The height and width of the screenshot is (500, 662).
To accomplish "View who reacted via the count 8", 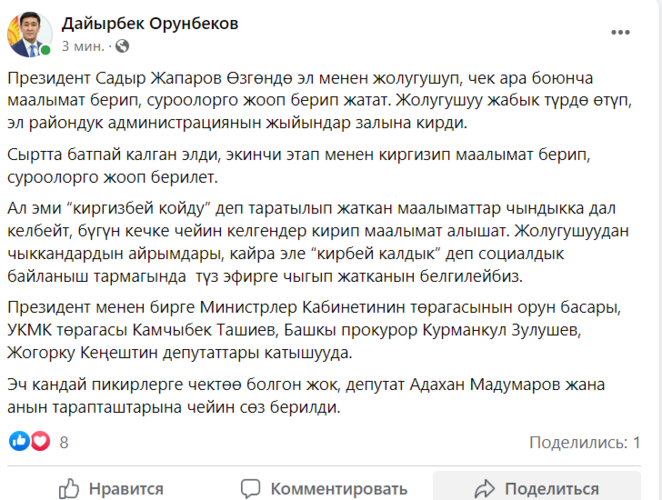I will (x=64, y=441).
